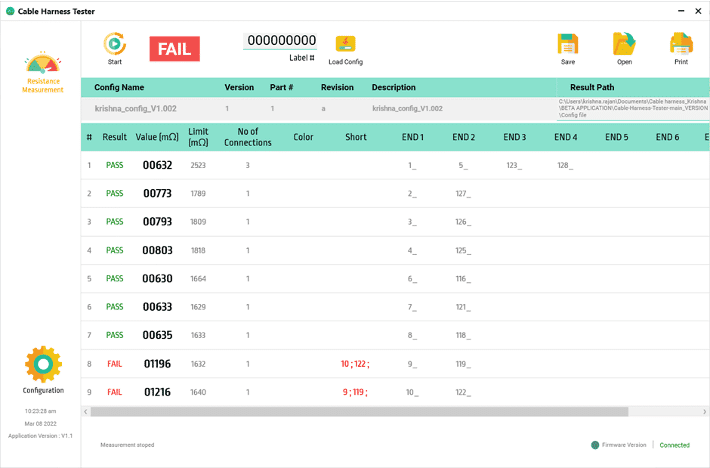Open the Resistance Measurement gauge icon

click(43, 62)
